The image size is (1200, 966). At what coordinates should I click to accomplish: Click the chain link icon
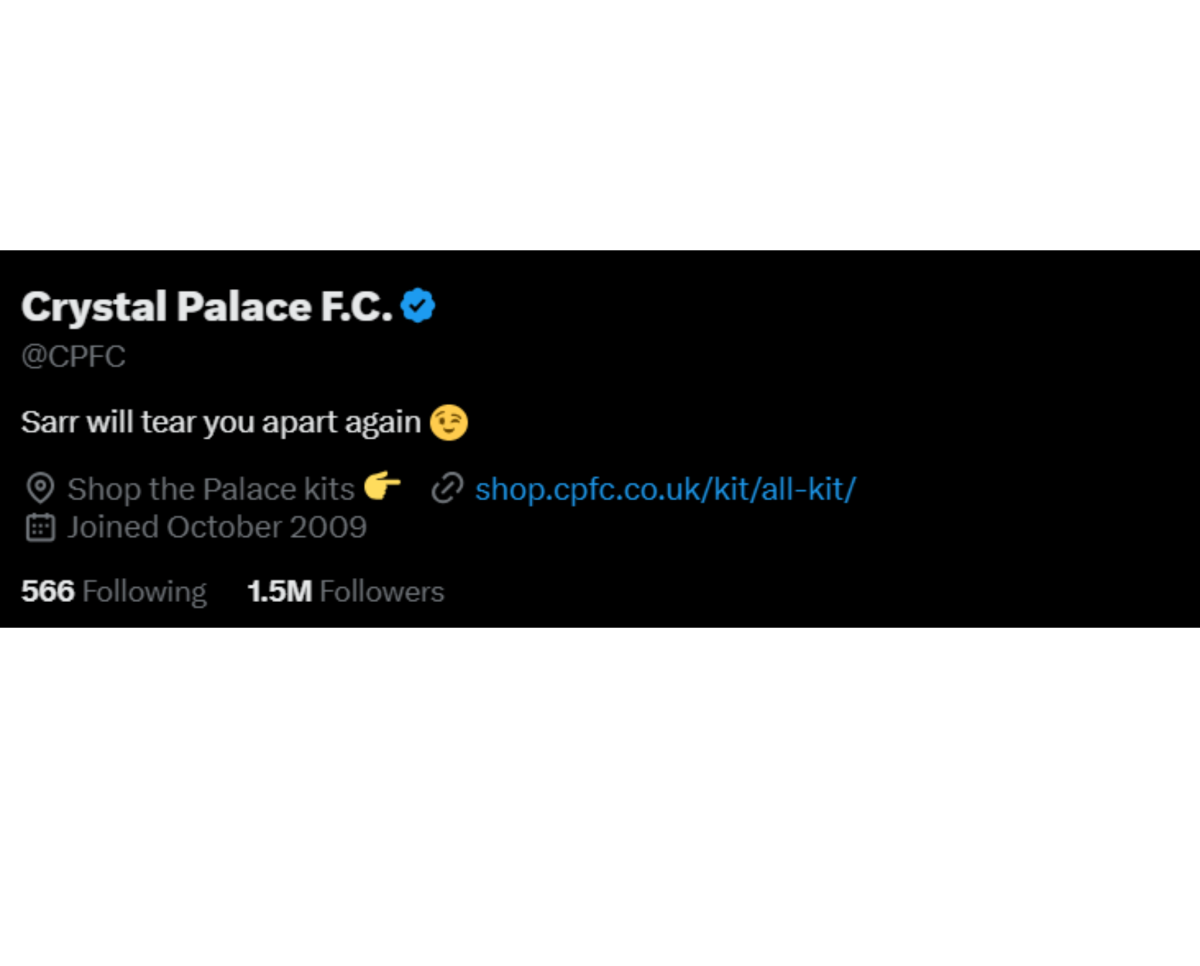click(x=447, y=489)
